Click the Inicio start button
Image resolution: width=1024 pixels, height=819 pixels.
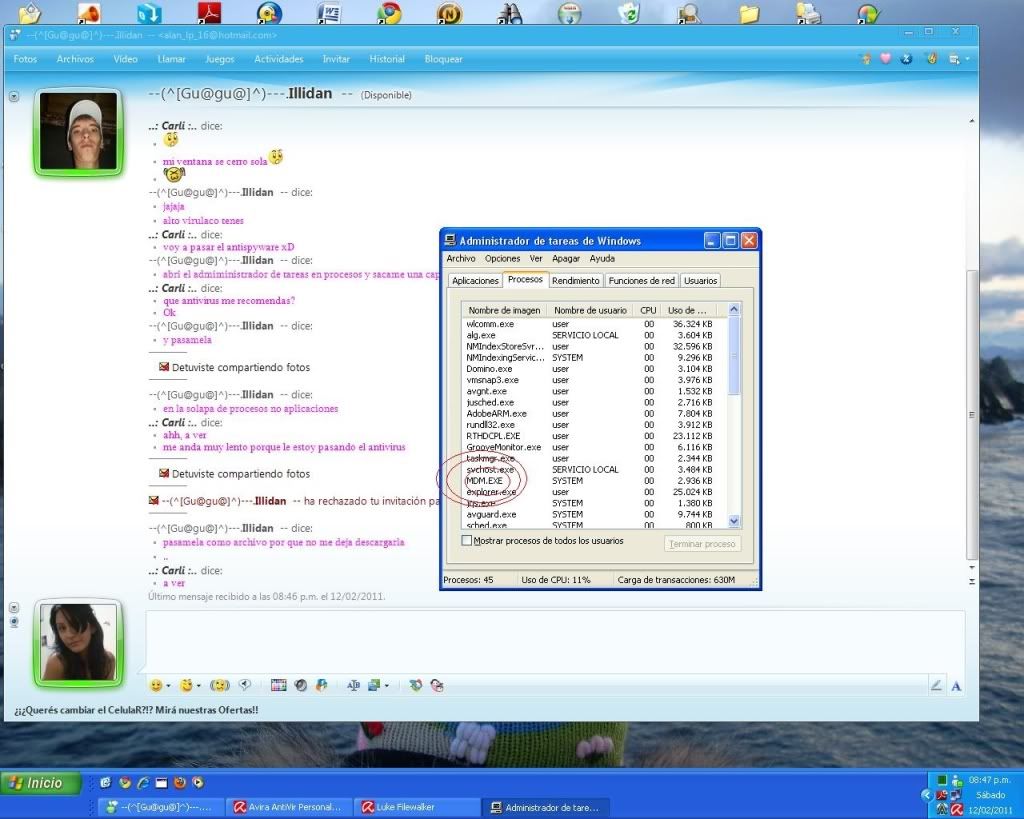tap(38, 784)
